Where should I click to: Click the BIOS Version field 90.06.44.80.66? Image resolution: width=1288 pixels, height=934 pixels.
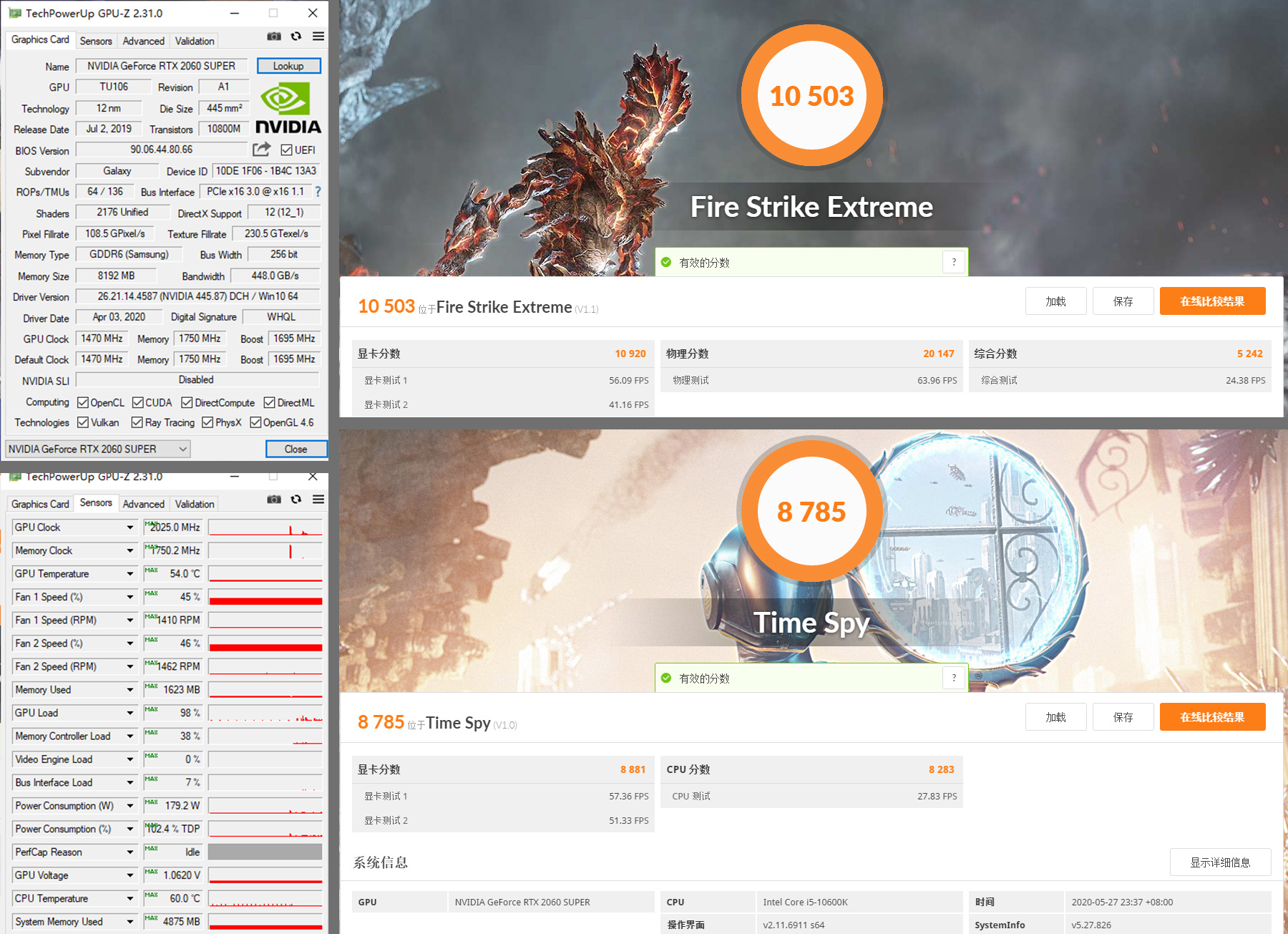coord(162,150)
